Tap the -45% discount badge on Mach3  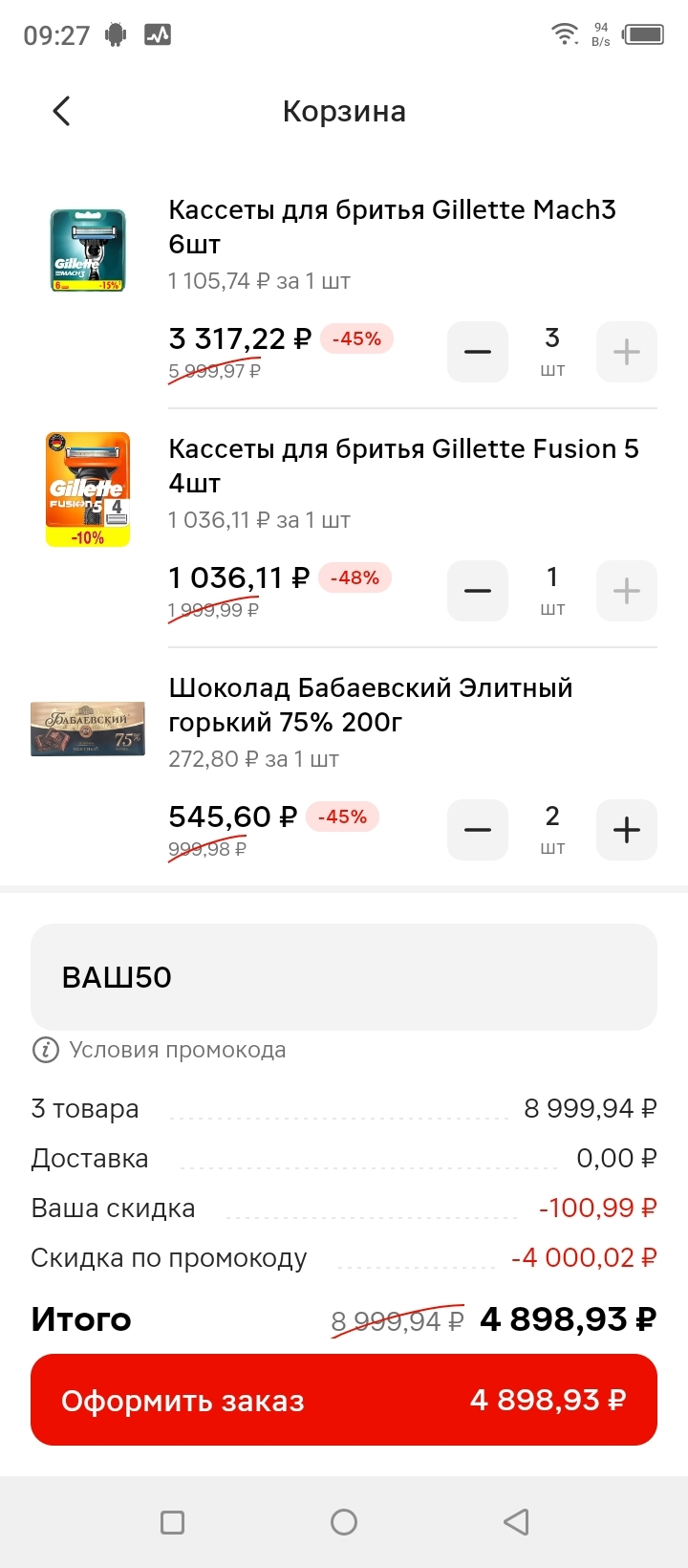tap(356, 338)
